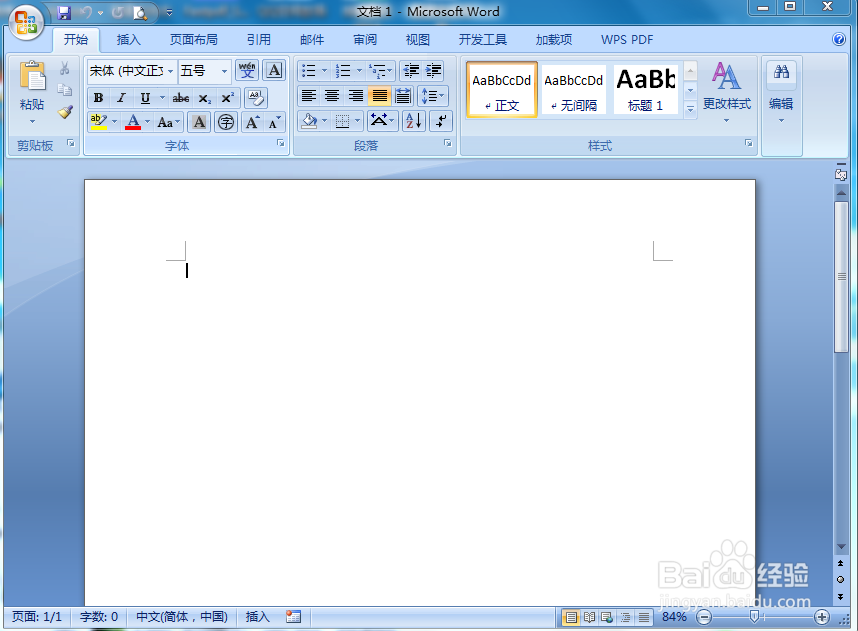The width and height of the screenshot is (858, 631).
Task: Save document via quick access toolbar
Action: (x=65, y=12)
